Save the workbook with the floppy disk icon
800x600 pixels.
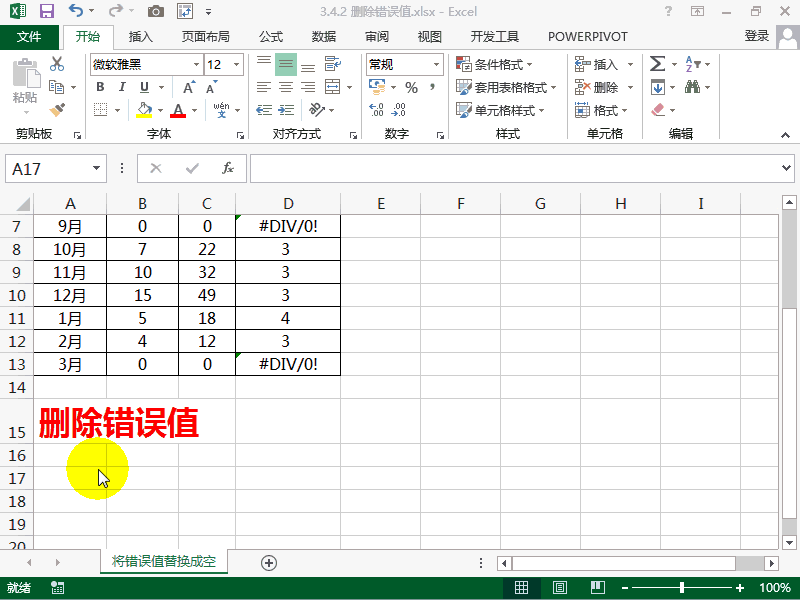[46, 11]
